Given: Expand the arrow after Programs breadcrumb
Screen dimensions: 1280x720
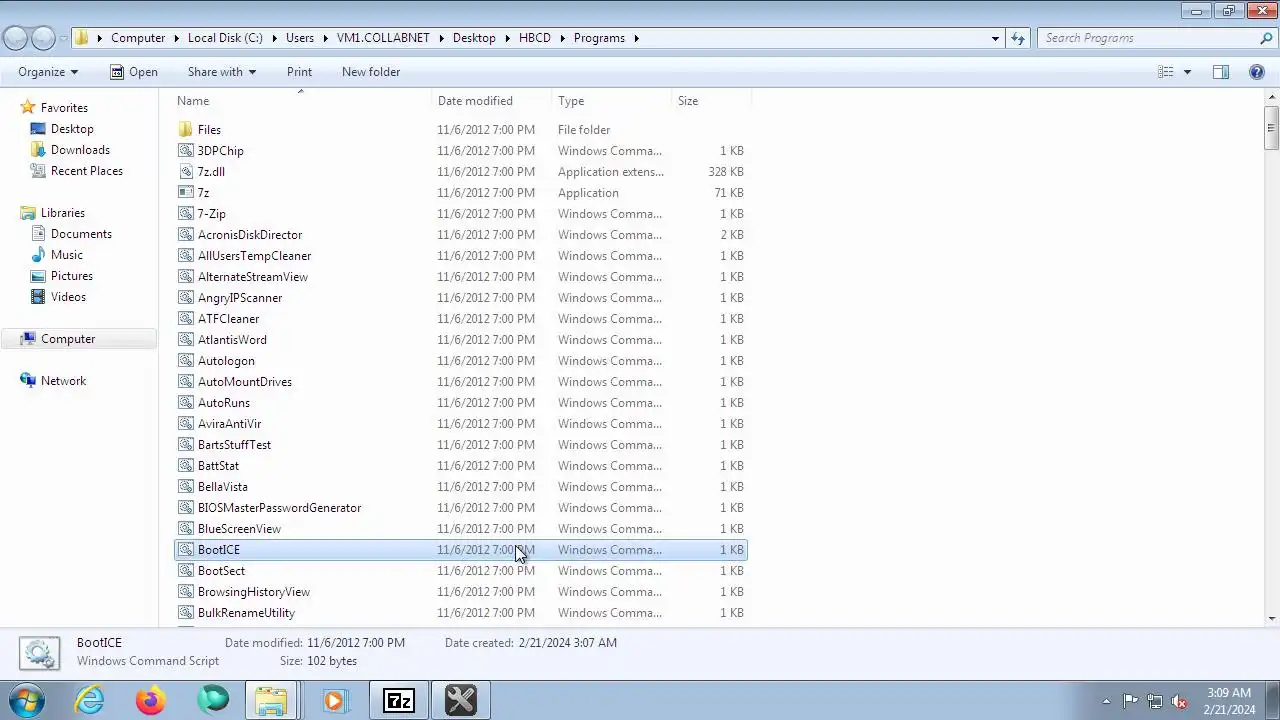Looking at the screenshot, I should click(636, 38).
